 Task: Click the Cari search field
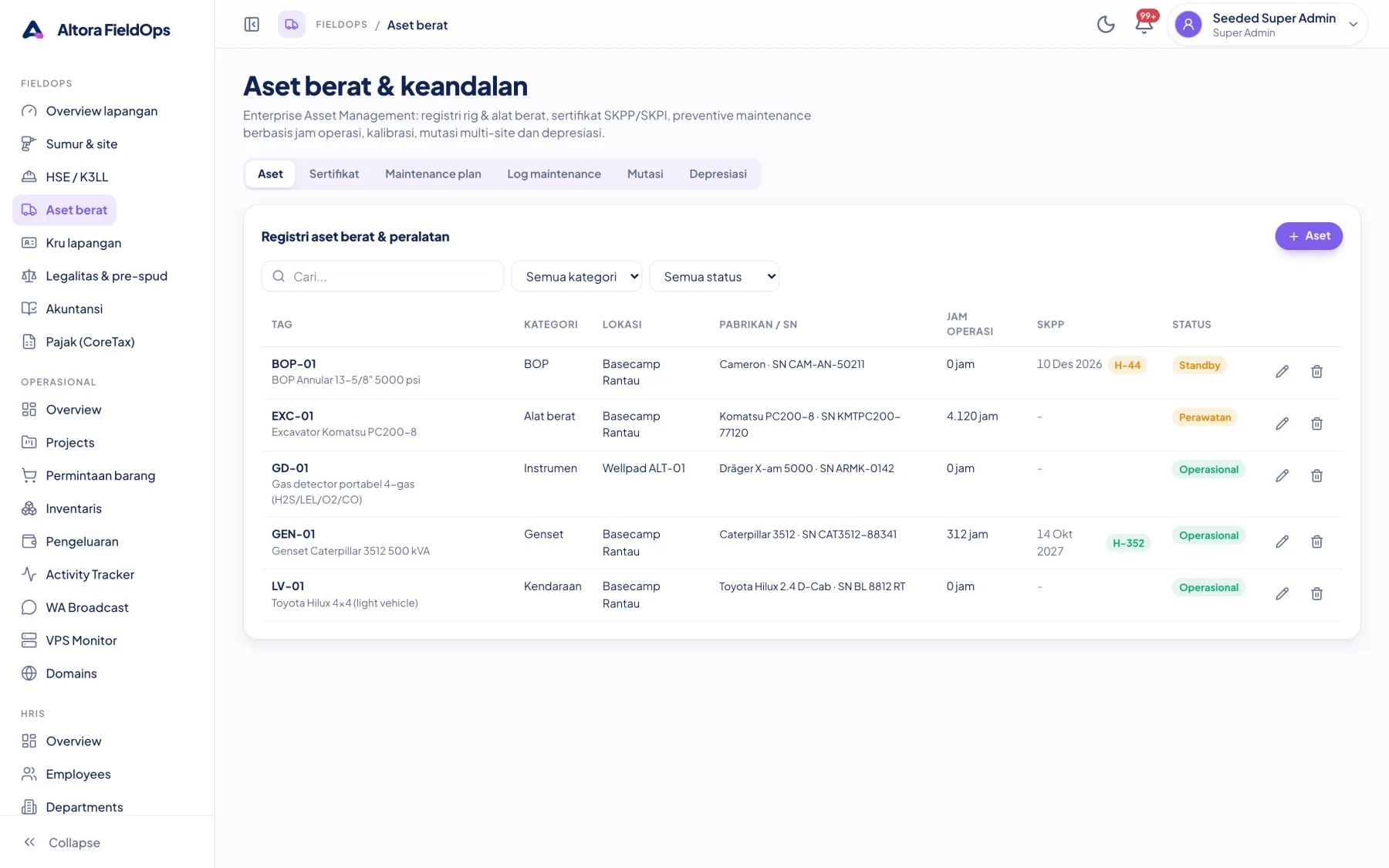[x=383, y=276]
